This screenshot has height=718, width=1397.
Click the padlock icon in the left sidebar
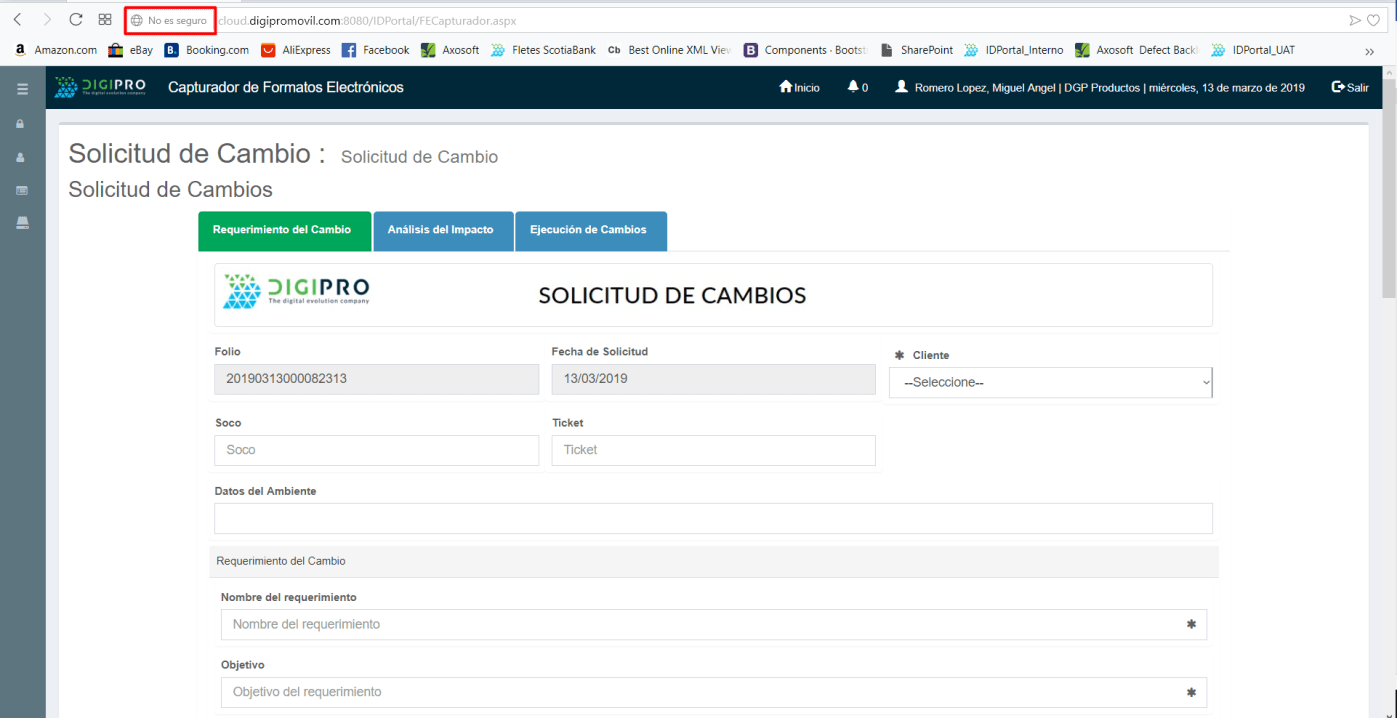click(x=21, y=124)
